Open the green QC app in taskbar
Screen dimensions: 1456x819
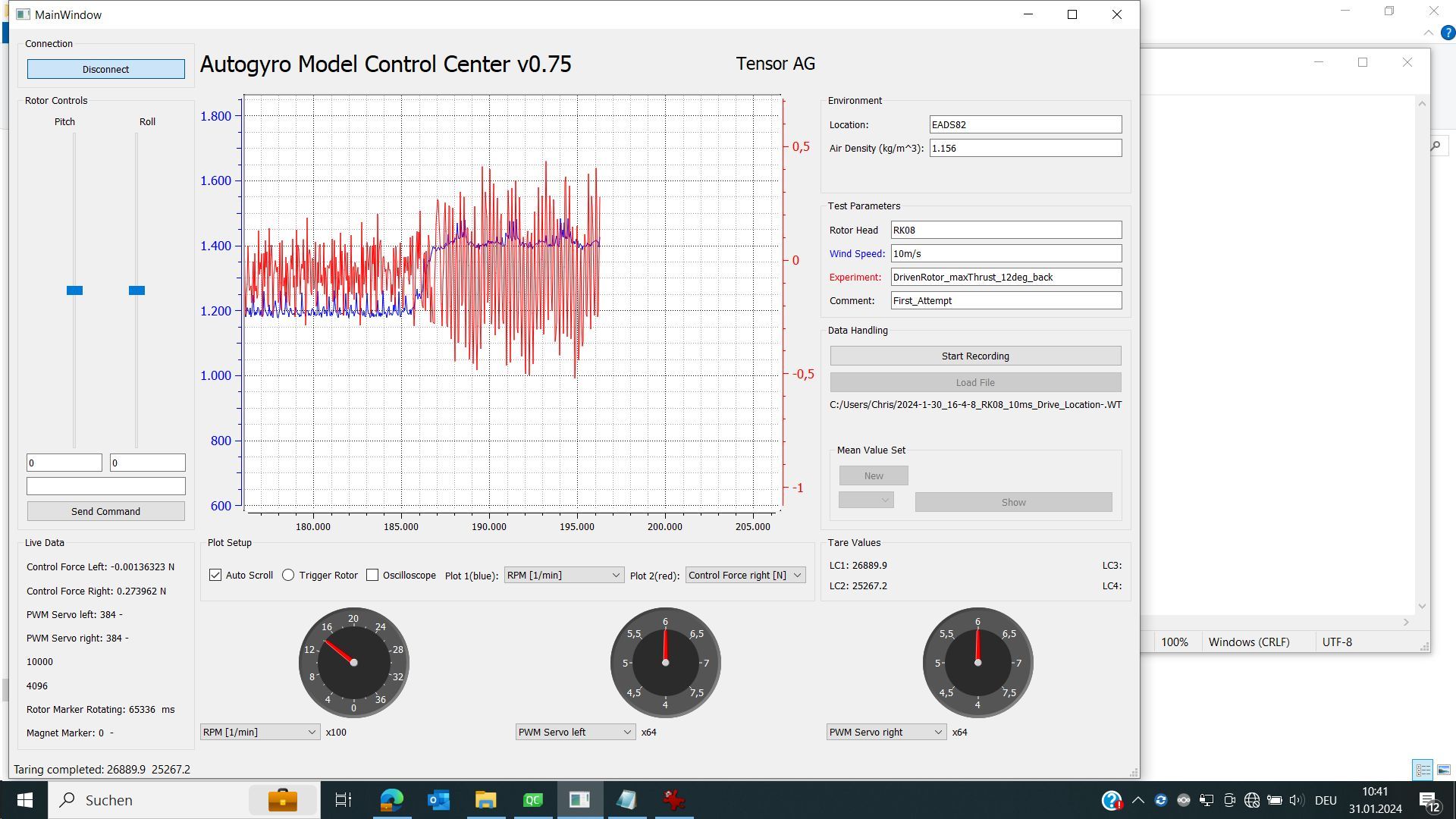click(x=532, y=800)
